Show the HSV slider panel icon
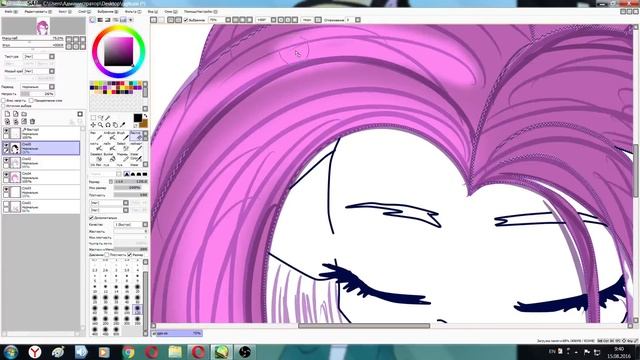640x360 pixels. [108, 20]
